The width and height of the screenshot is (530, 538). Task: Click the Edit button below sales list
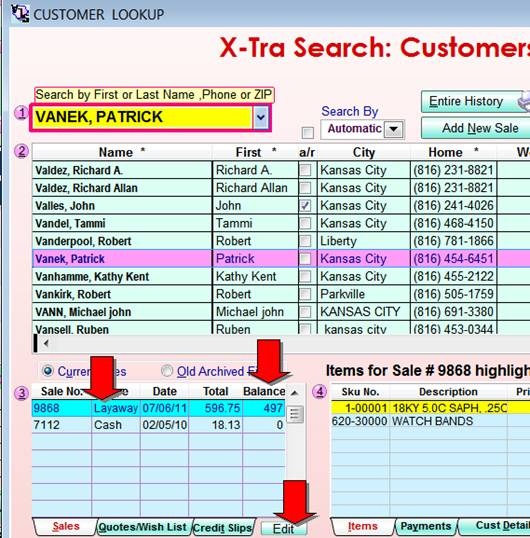tap(283, 528)
